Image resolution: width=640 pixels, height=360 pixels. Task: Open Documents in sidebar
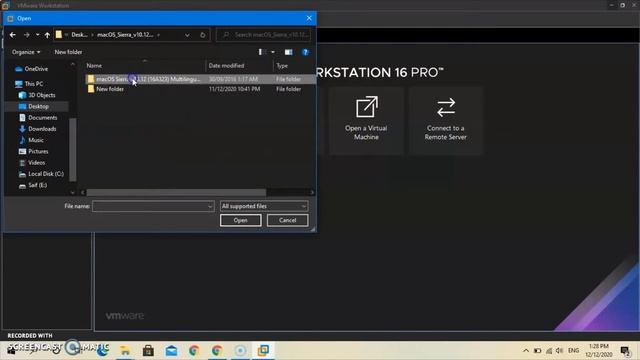pyautogui.click(x=38, y=118)
